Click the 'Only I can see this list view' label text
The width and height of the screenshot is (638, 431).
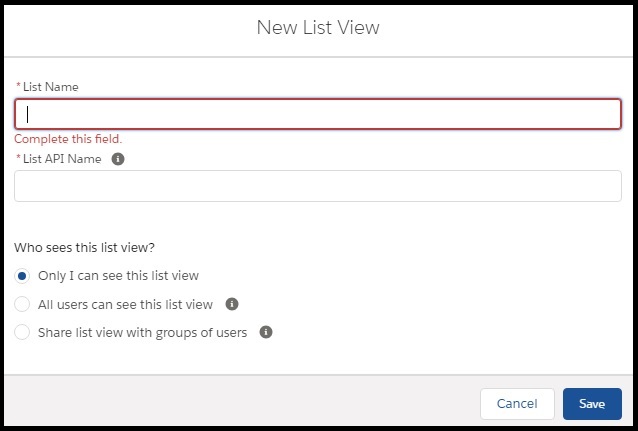coord(118,276)
